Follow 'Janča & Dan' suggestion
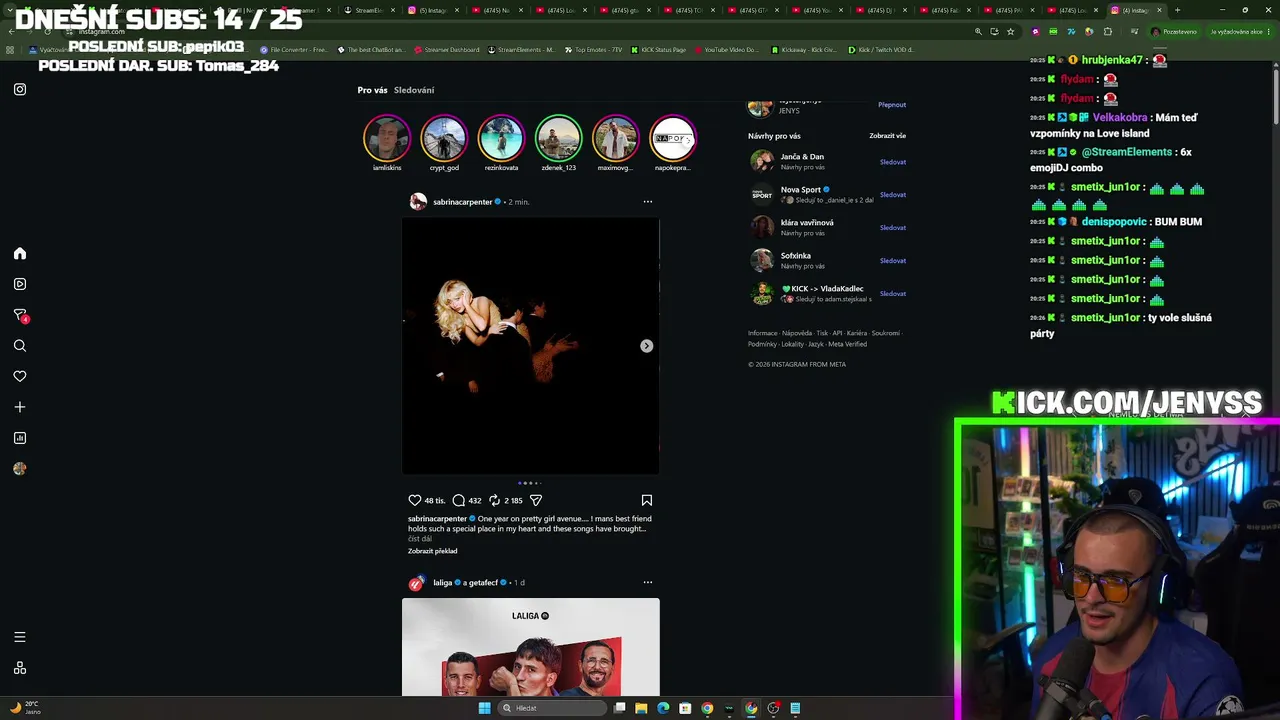Screen dimensions: 1280x720 tap(893, 162)
